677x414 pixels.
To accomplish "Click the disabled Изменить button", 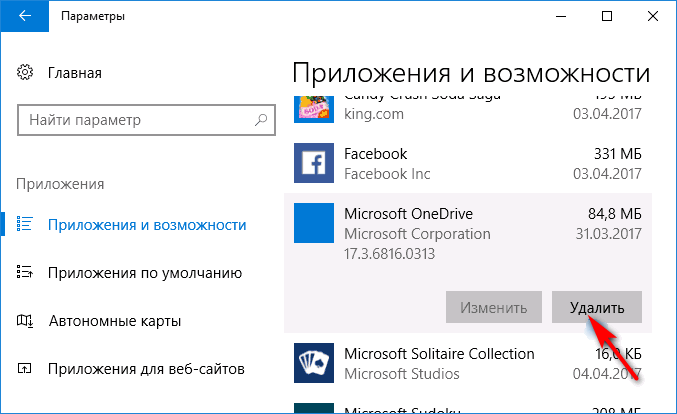I will [494, 307].
